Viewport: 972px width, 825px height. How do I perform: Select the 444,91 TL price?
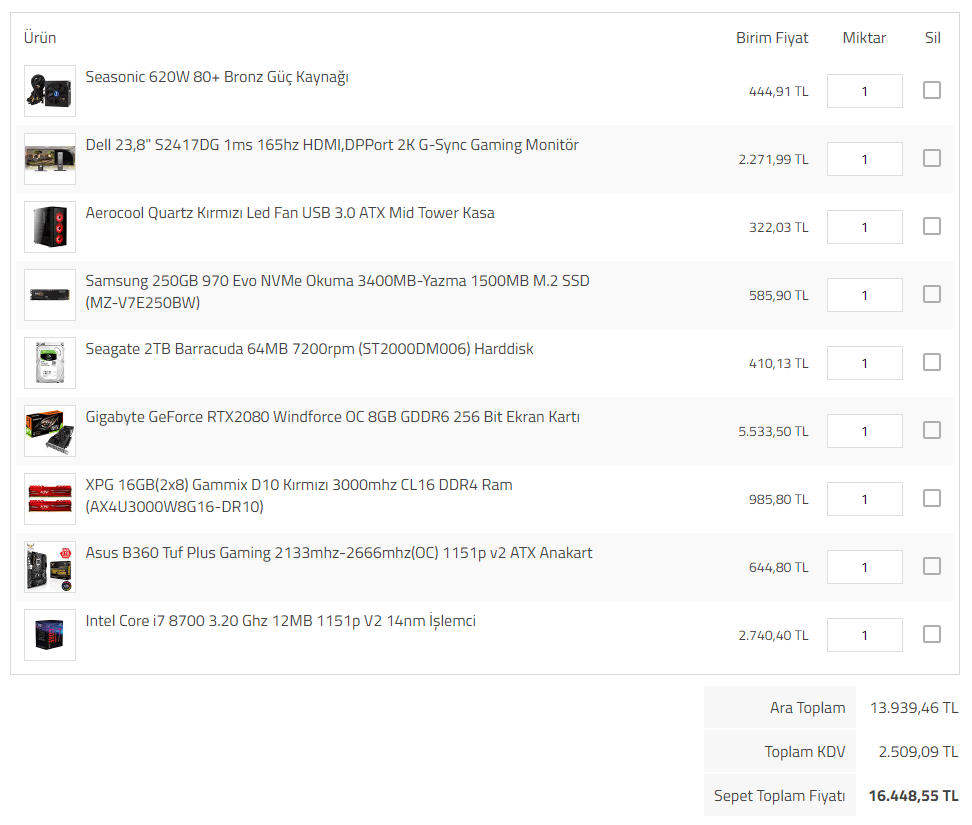779,92
